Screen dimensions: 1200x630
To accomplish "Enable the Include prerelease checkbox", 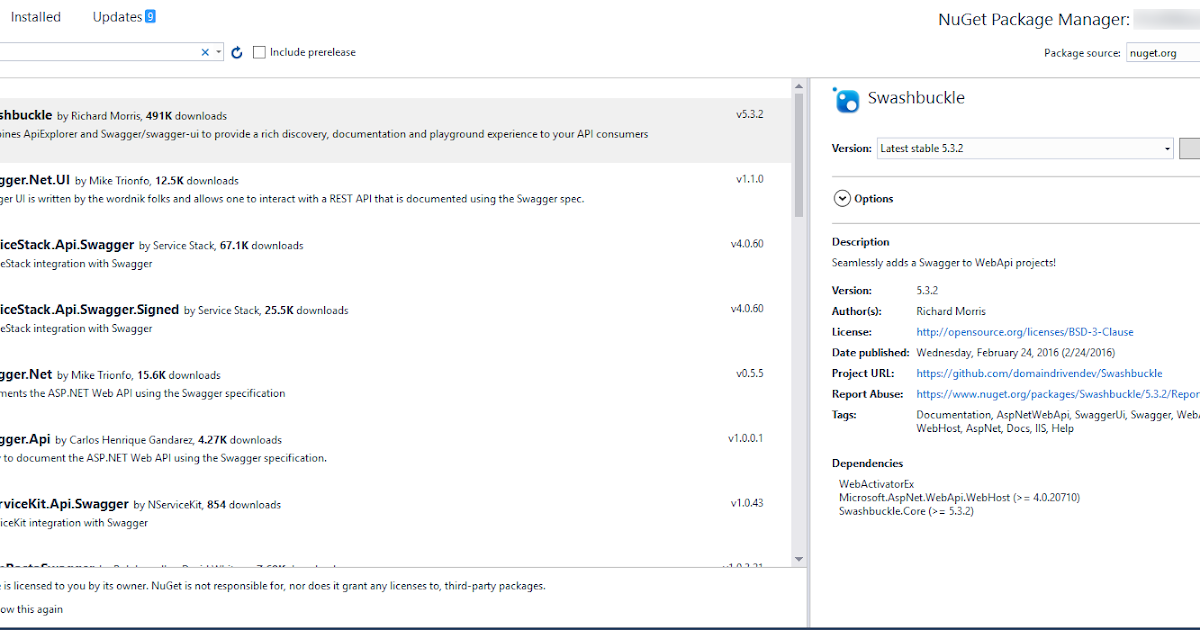I will coord(259,52).
